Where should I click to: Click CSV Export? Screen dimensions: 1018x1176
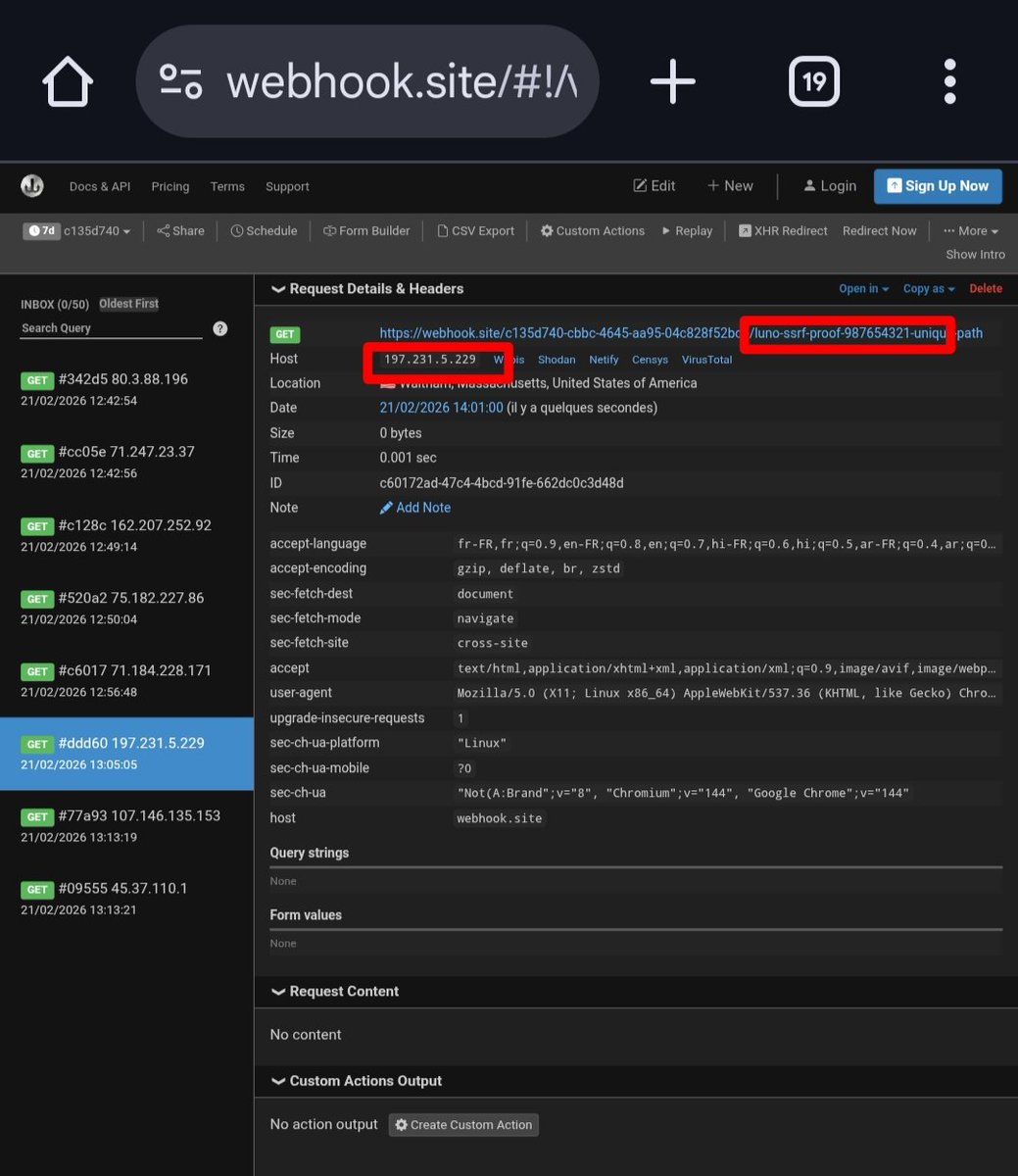[x=475, y=231]
